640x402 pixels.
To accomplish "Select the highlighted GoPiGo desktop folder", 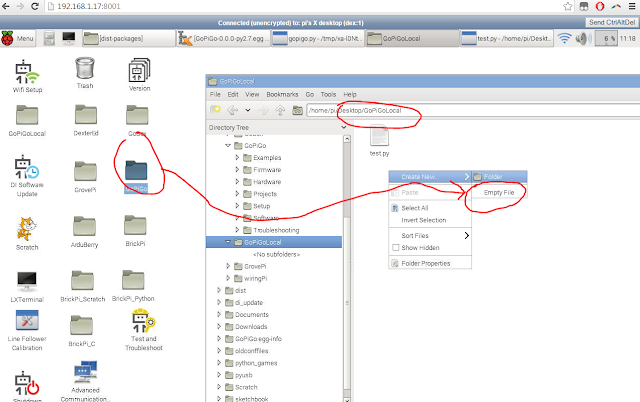I will (x=136, y=176).
